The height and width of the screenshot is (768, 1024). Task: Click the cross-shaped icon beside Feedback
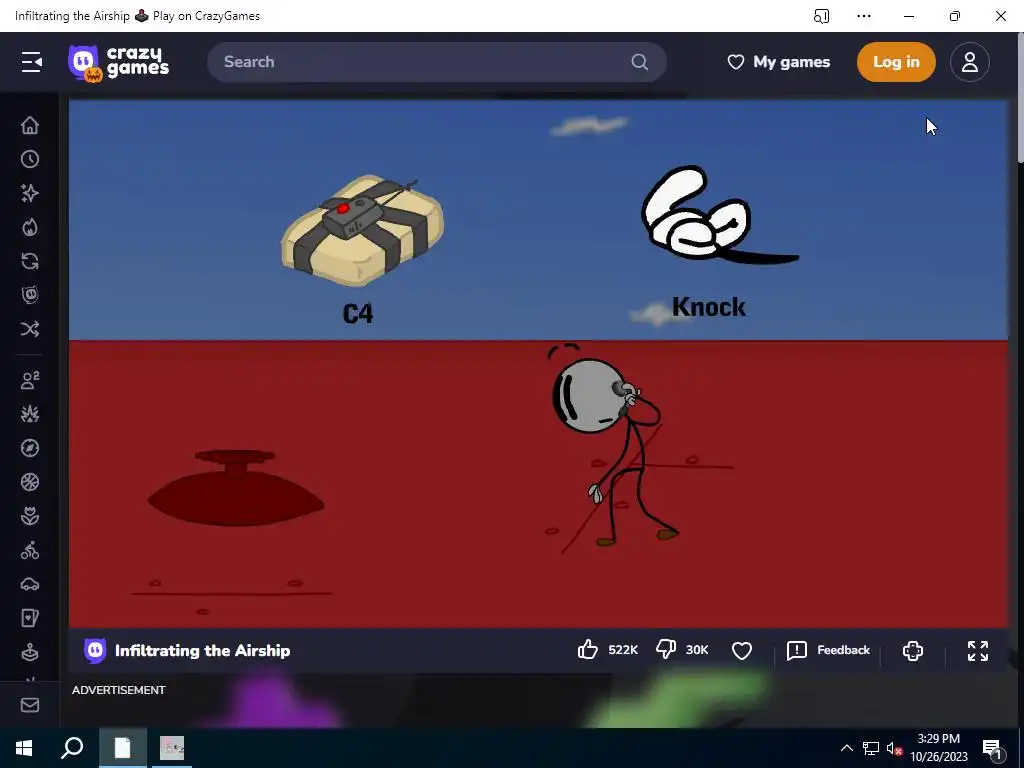pyautogui.click(x=912, y=650)
